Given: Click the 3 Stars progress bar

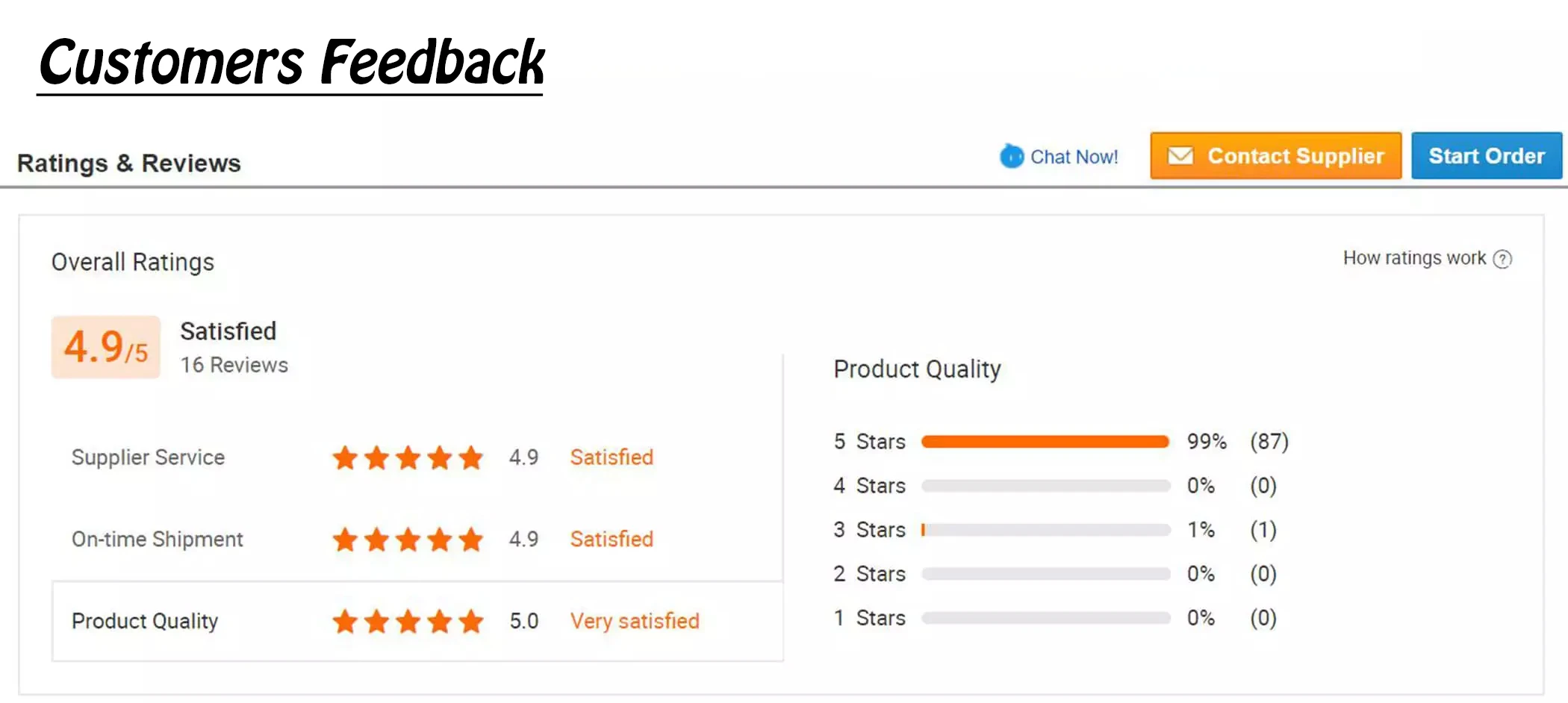Looking at the screenshot, I should coord(1045,530).
